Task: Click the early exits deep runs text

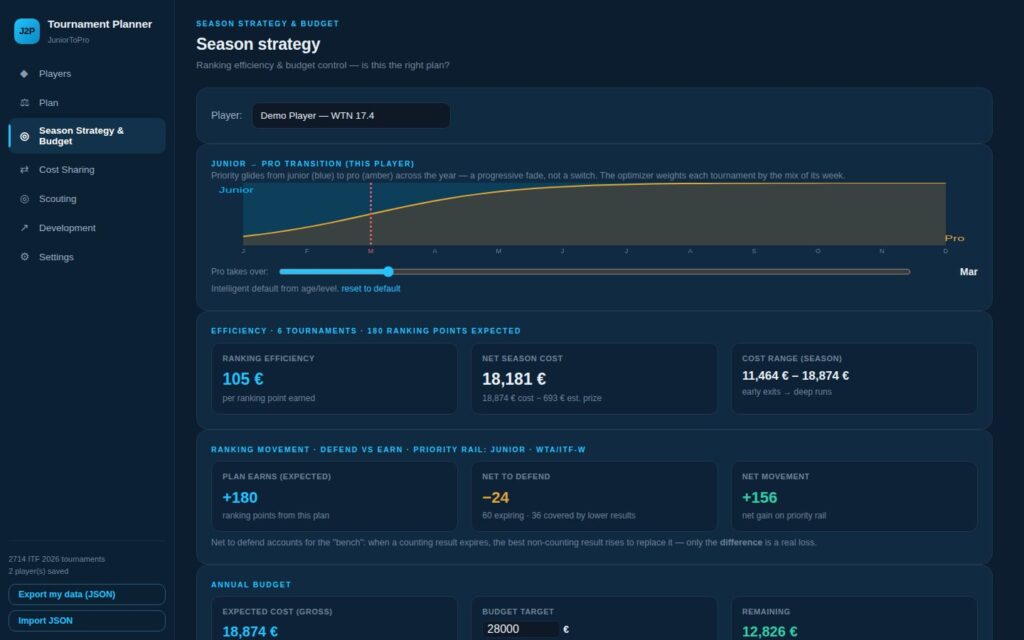Action: tap(786, 392)
